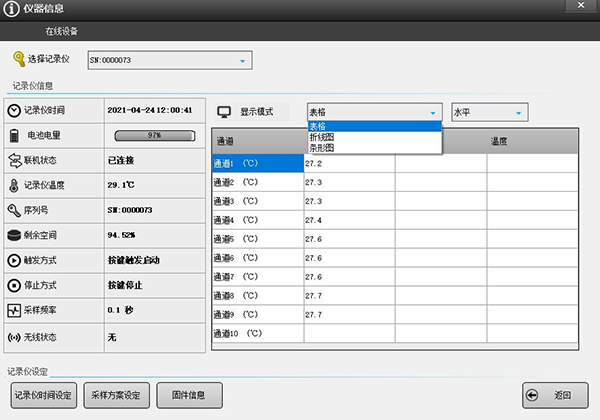Click the clock icon for 记录仪时间

(x=14, y=111)
